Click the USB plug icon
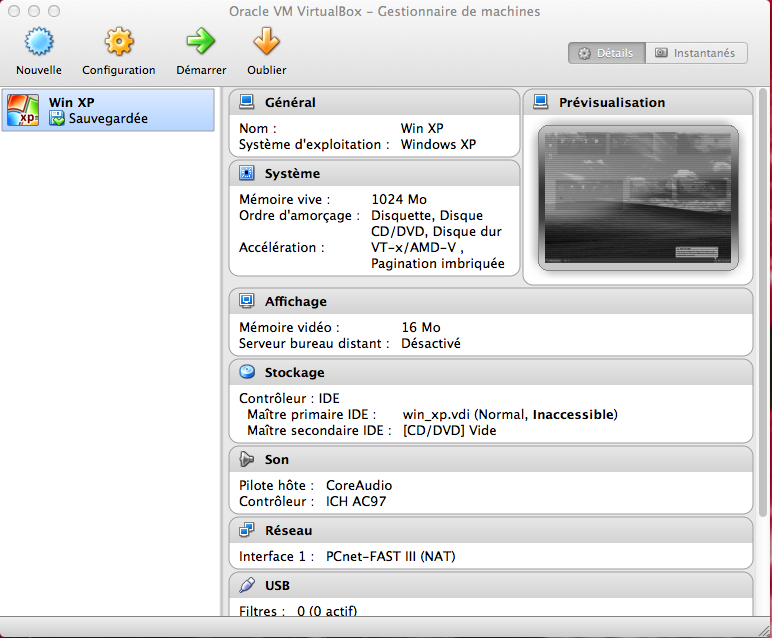This screenshot has width=772, height=638. point(246,585)
